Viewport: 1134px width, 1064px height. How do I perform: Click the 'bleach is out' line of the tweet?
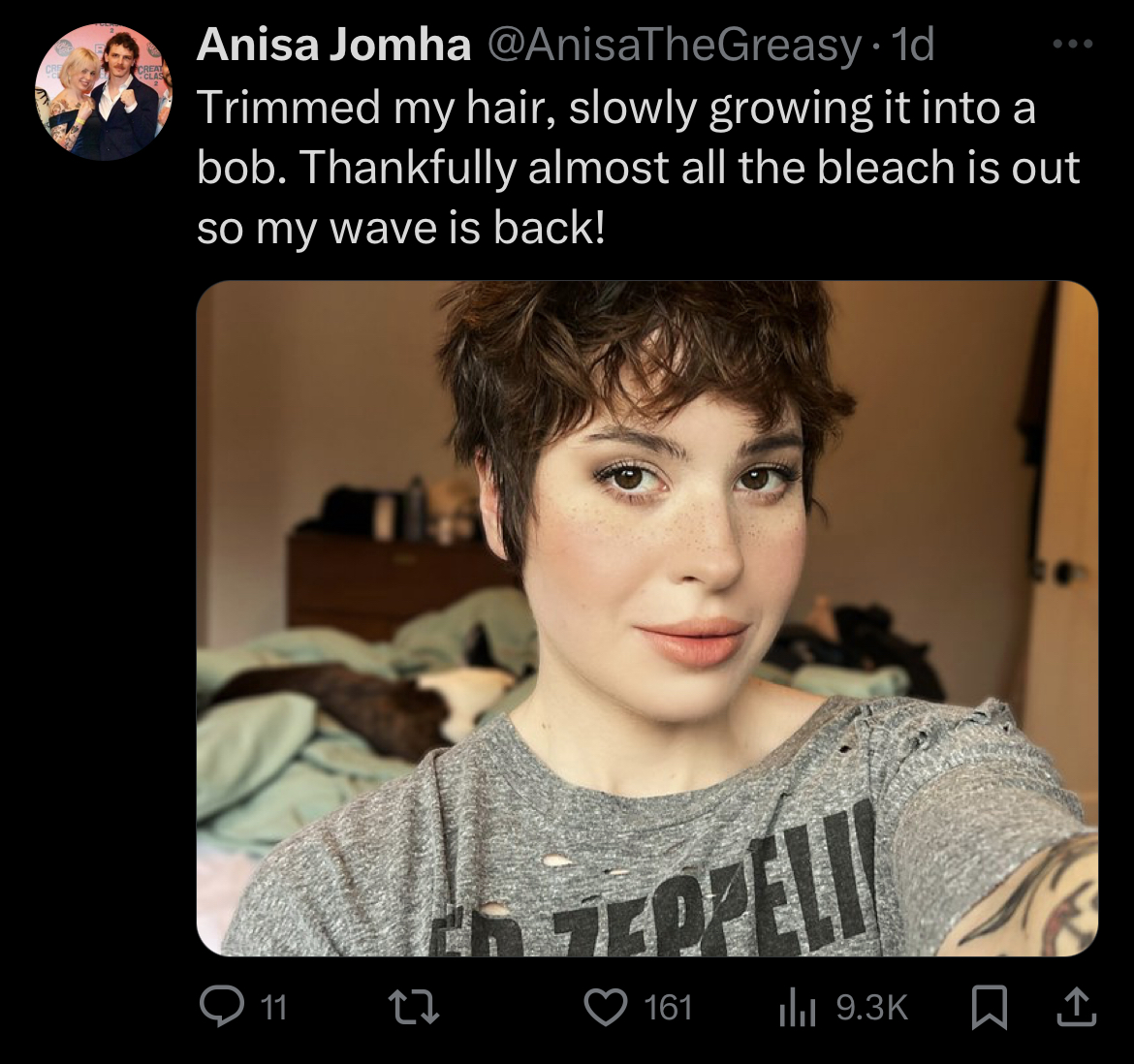[949, 168]
